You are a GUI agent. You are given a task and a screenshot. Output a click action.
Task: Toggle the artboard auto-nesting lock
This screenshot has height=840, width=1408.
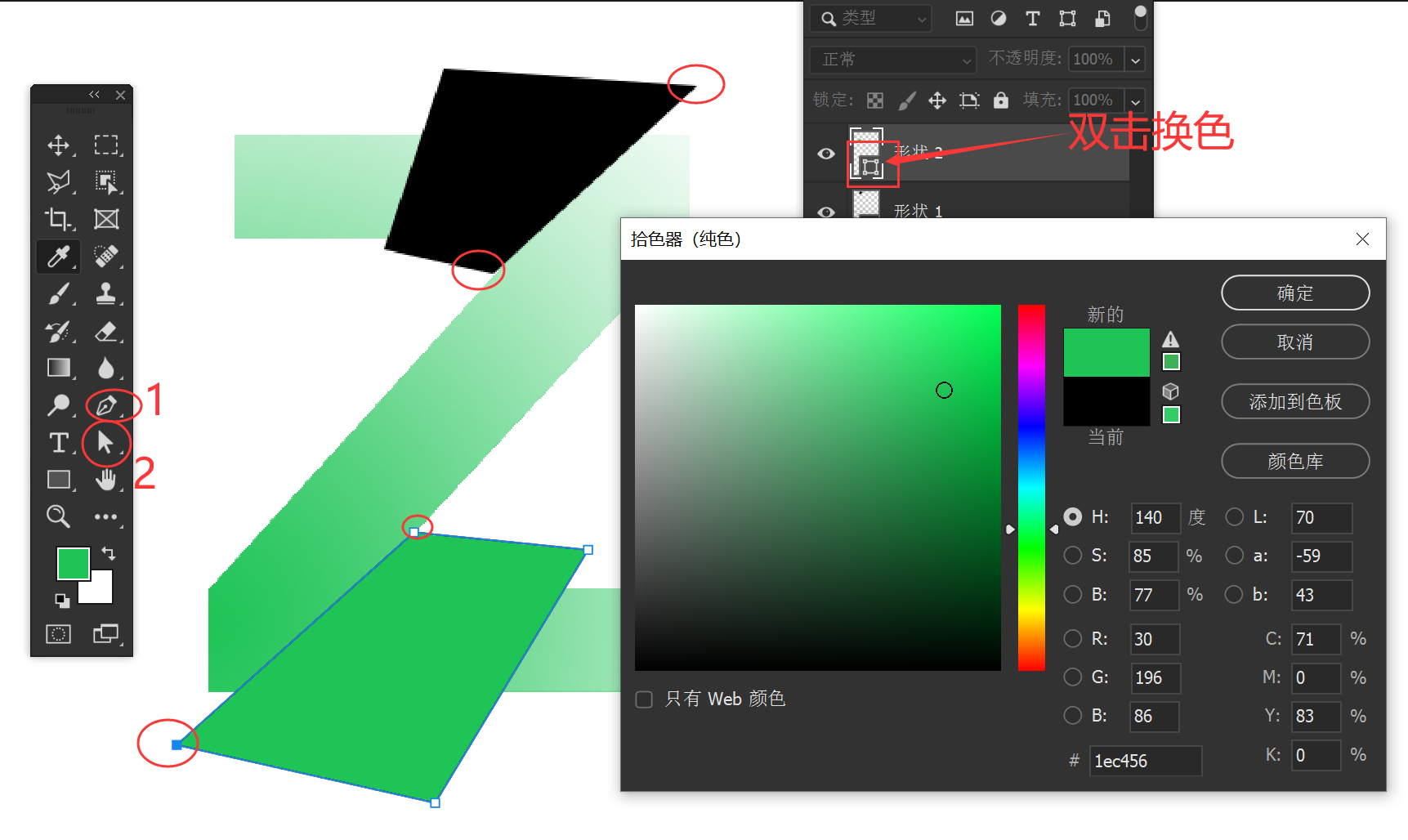click(x=969, y=101)
